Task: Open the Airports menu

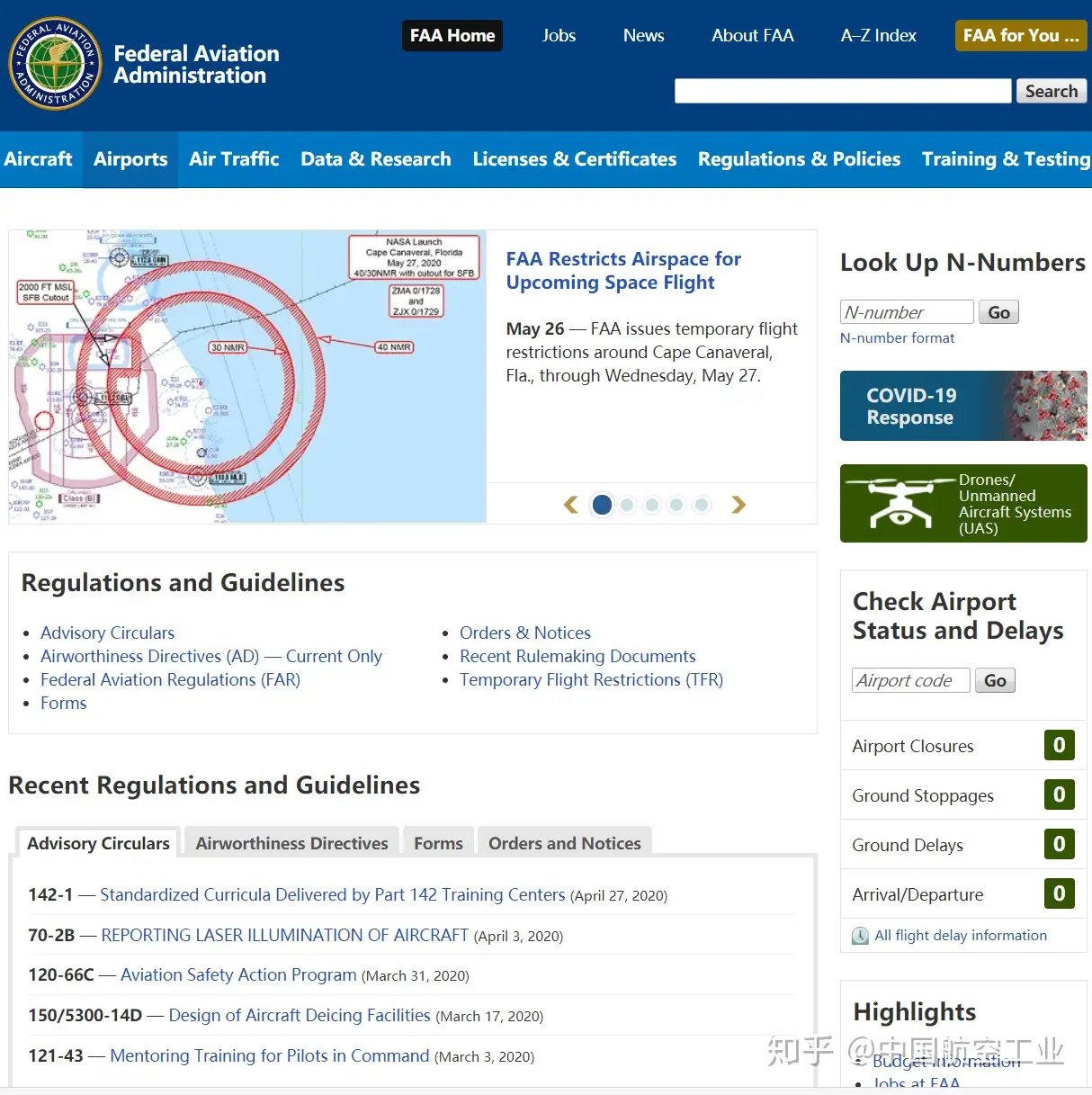Action: (x=130, y=159)
